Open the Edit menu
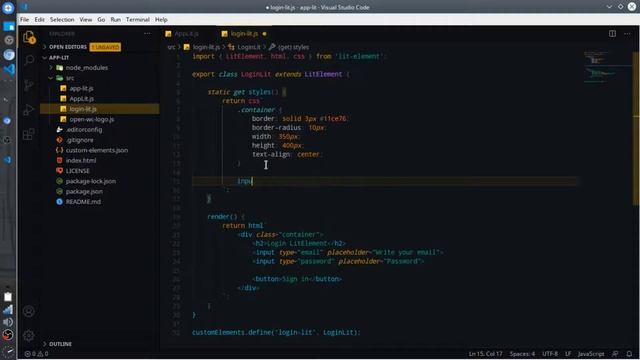This screenshot has height=360, width=640. pyautogui.click(x=40, y=20)
